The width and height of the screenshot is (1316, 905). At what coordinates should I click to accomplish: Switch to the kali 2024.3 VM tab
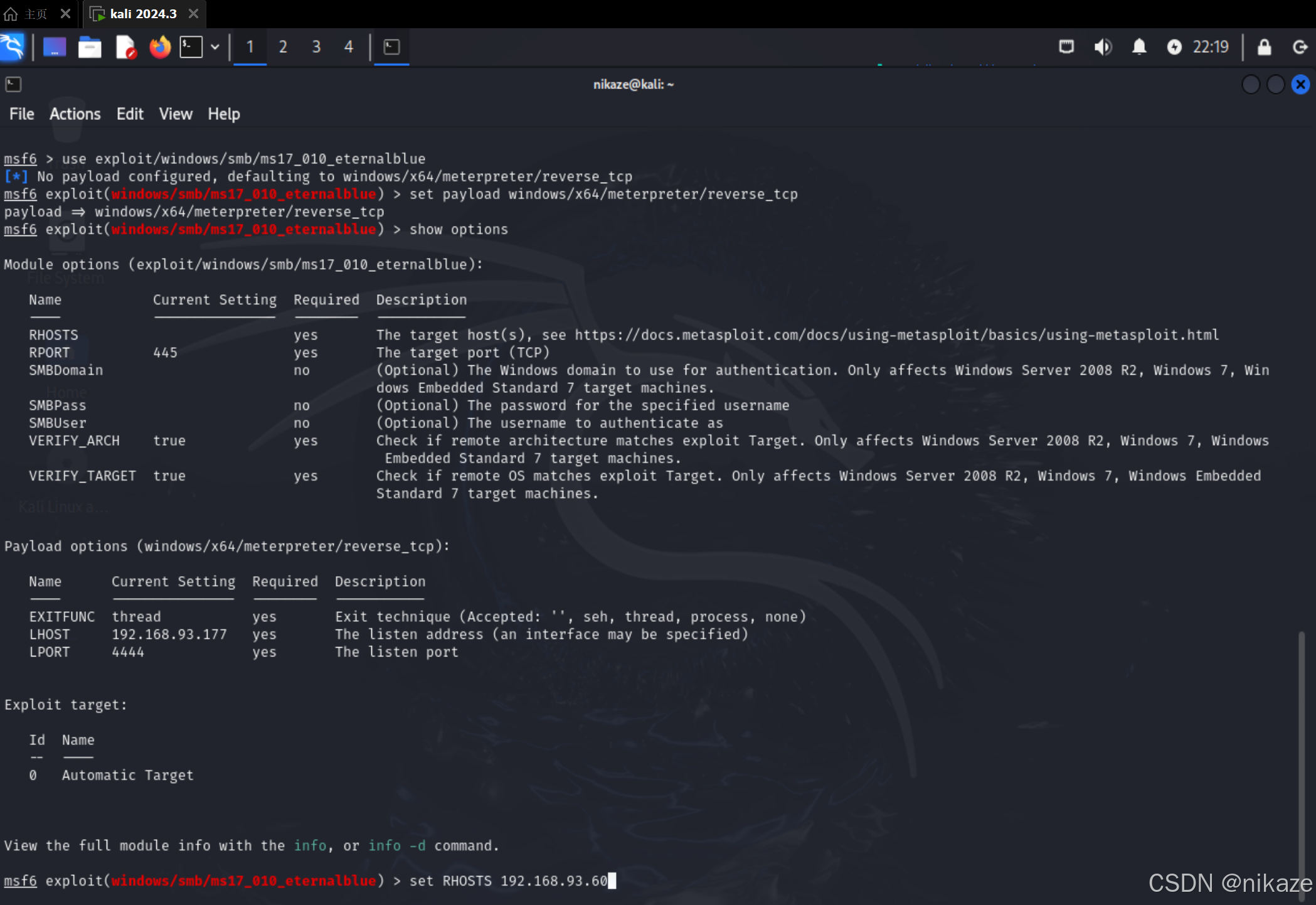[143, 14]
